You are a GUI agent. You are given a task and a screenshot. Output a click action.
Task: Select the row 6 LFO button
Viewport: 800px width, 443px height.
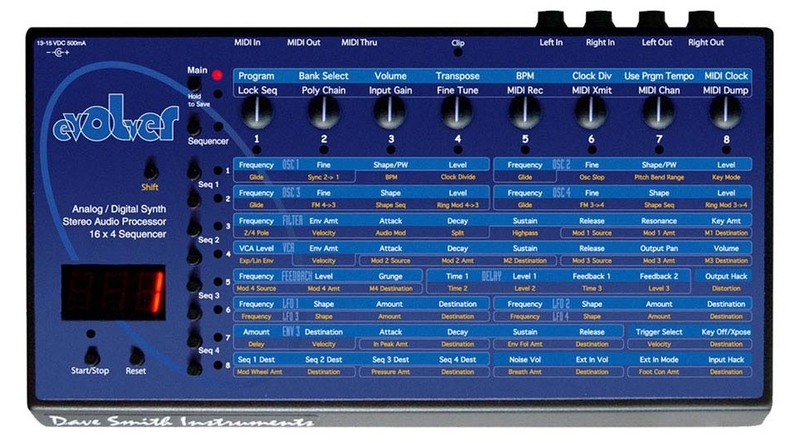pyautogui.click(x=194, y=311)
